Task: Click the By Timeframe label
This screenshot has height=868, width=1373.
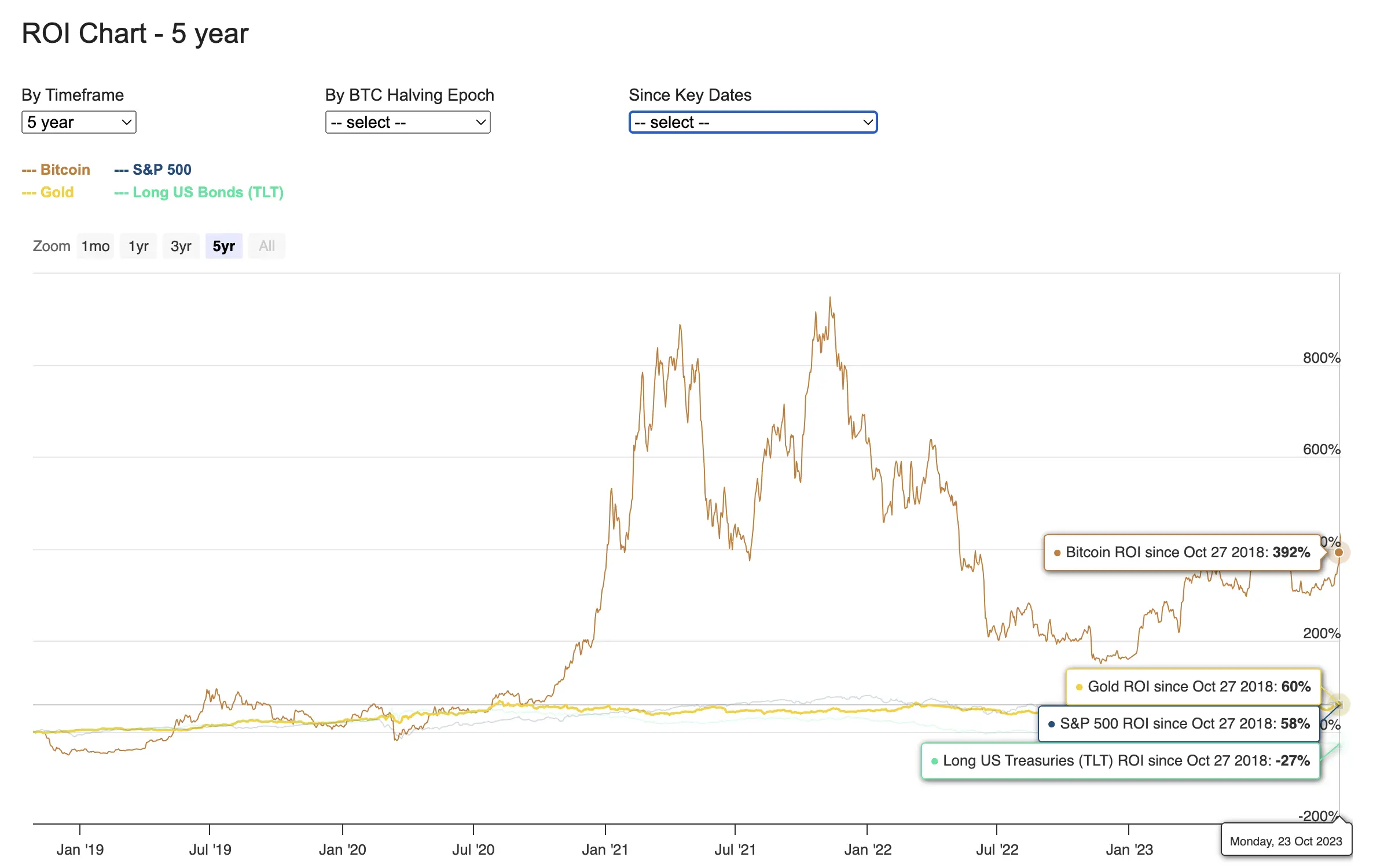Action: pyautogui.click(x=73, y=95)
